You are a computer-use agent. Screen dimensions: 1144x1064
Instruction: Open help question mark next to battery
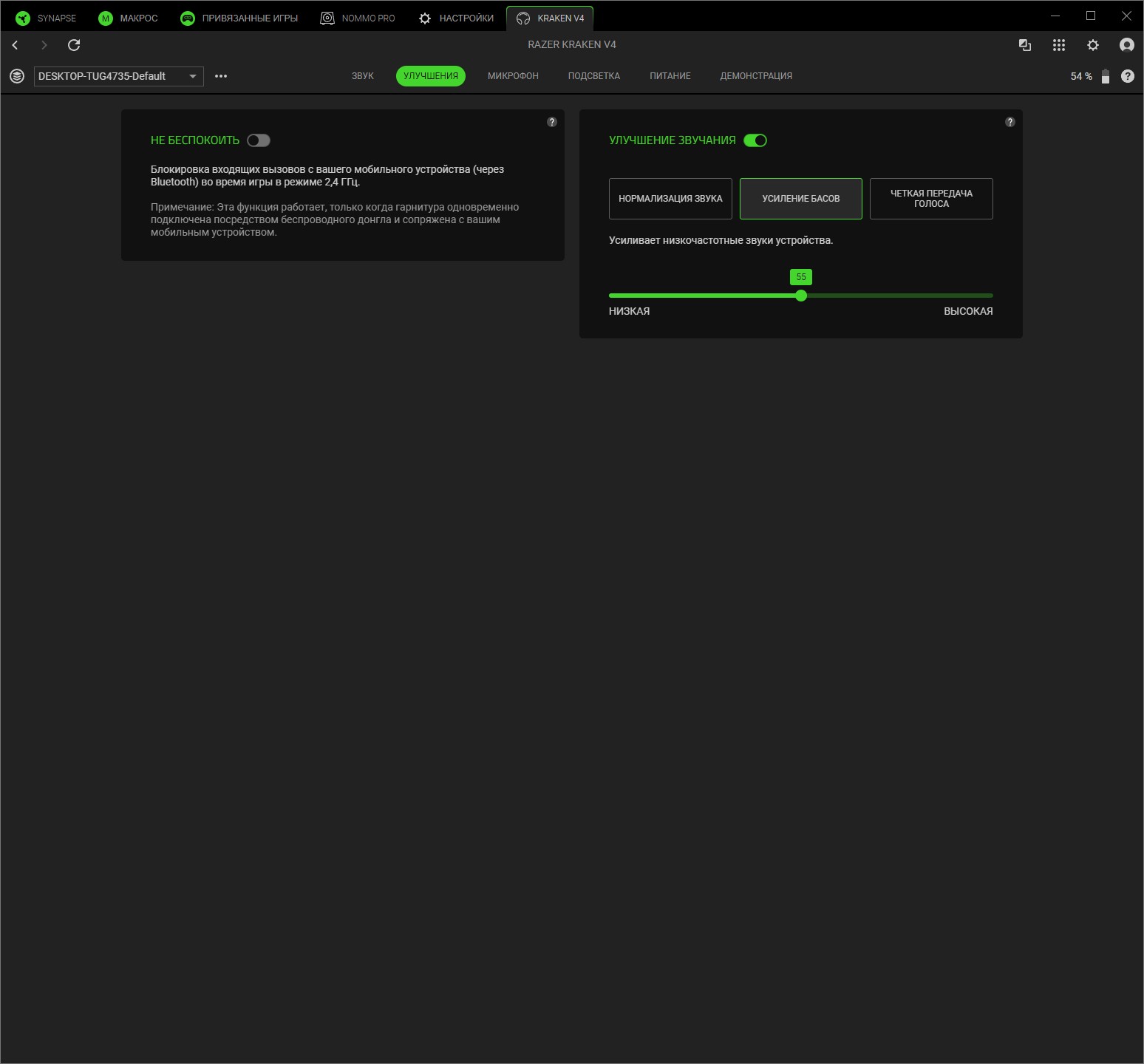(1128, 76)
